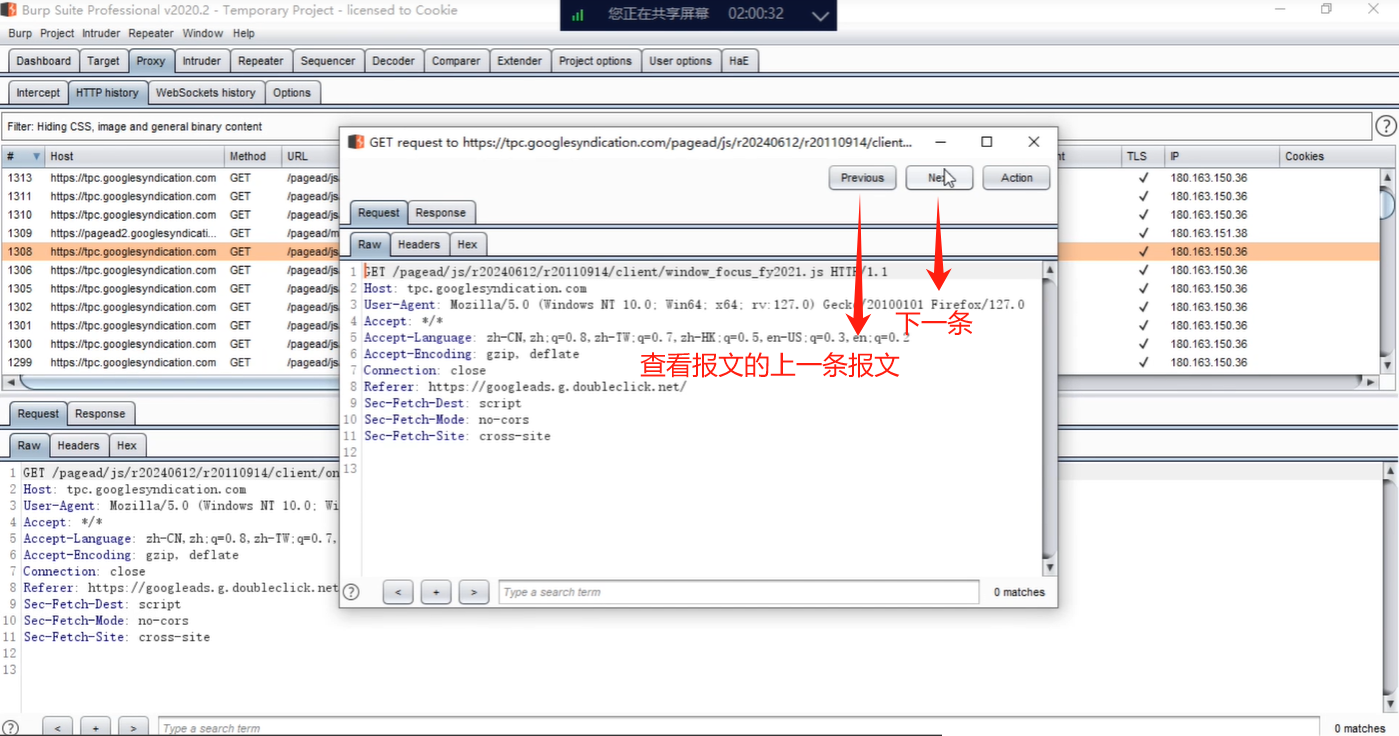This screenshot has height=736, width=1399.
Task: Switch to the Intercept sub-tab
Action: click(x=38, y=93)
